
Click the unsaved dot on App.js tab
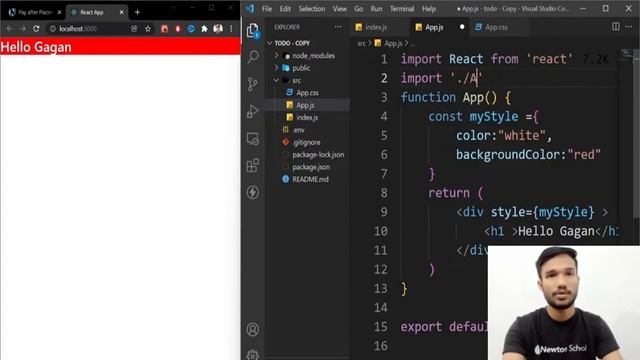(462, 27)
